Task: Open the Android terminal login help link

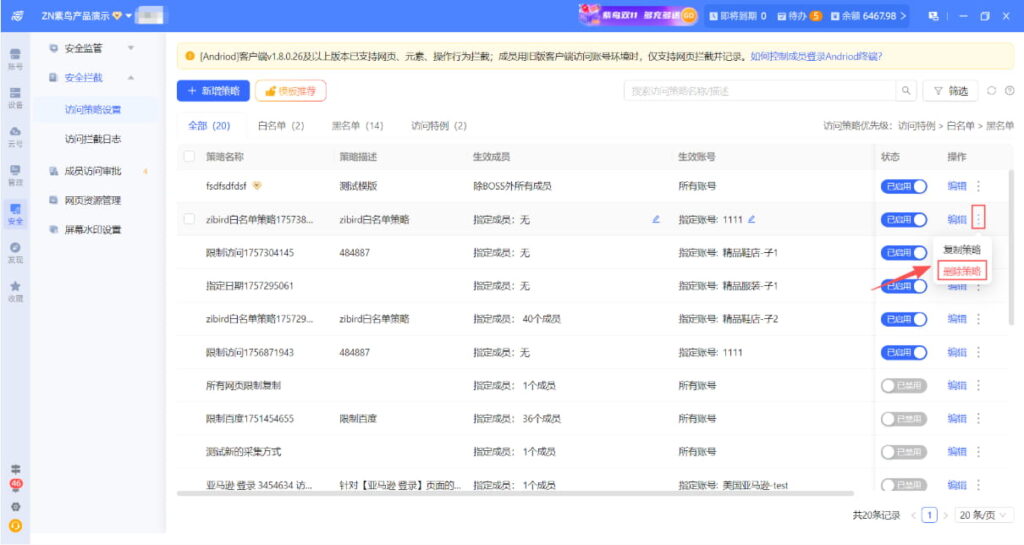Action: coord(816,56)
